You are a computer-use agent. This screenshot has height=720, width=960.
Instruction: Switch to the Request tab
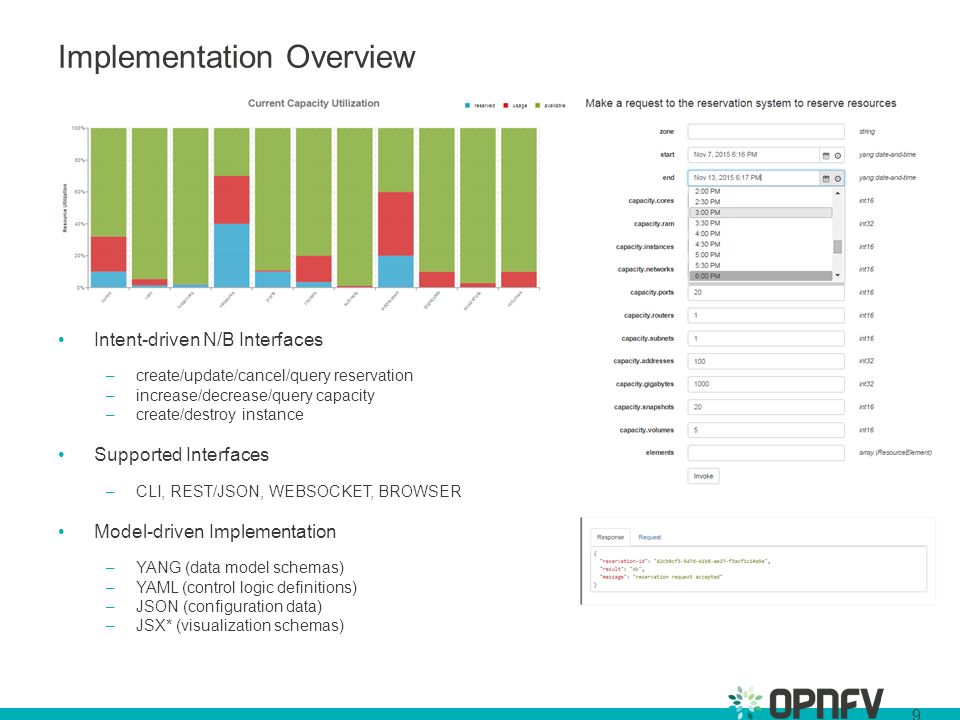pos(650,537)
